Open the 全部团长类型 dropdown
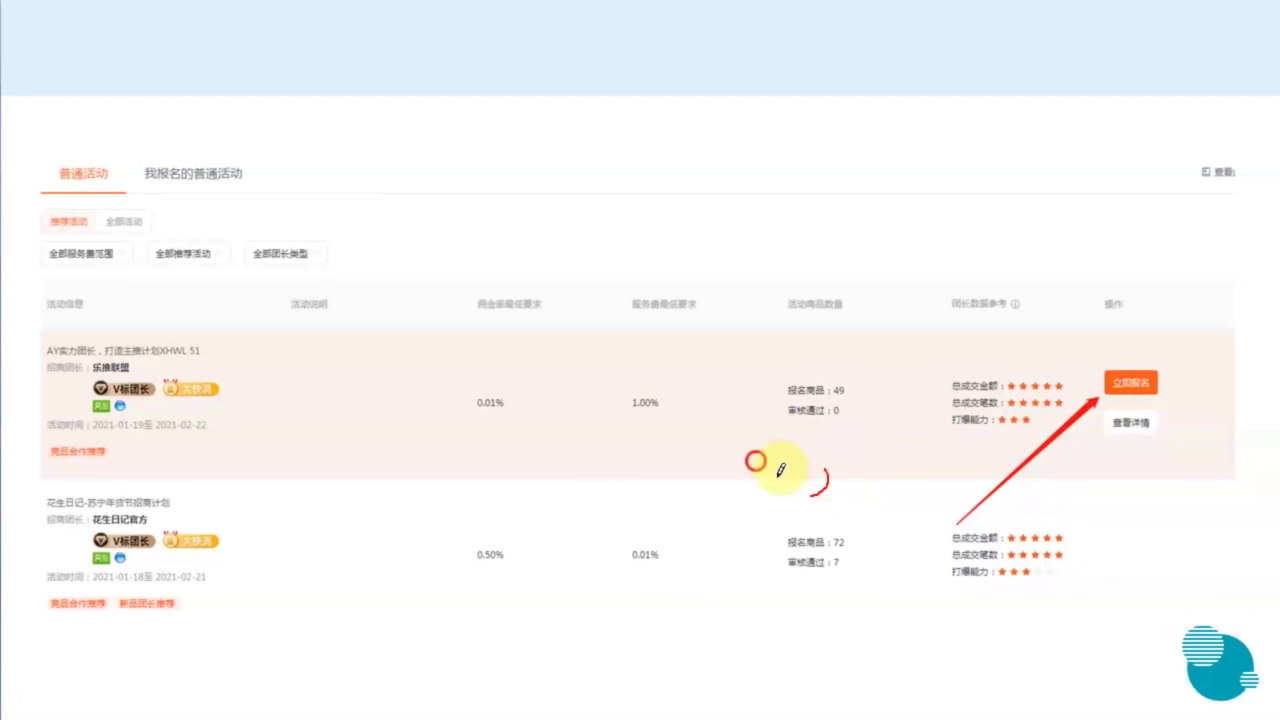 click(x=286, y=254)
